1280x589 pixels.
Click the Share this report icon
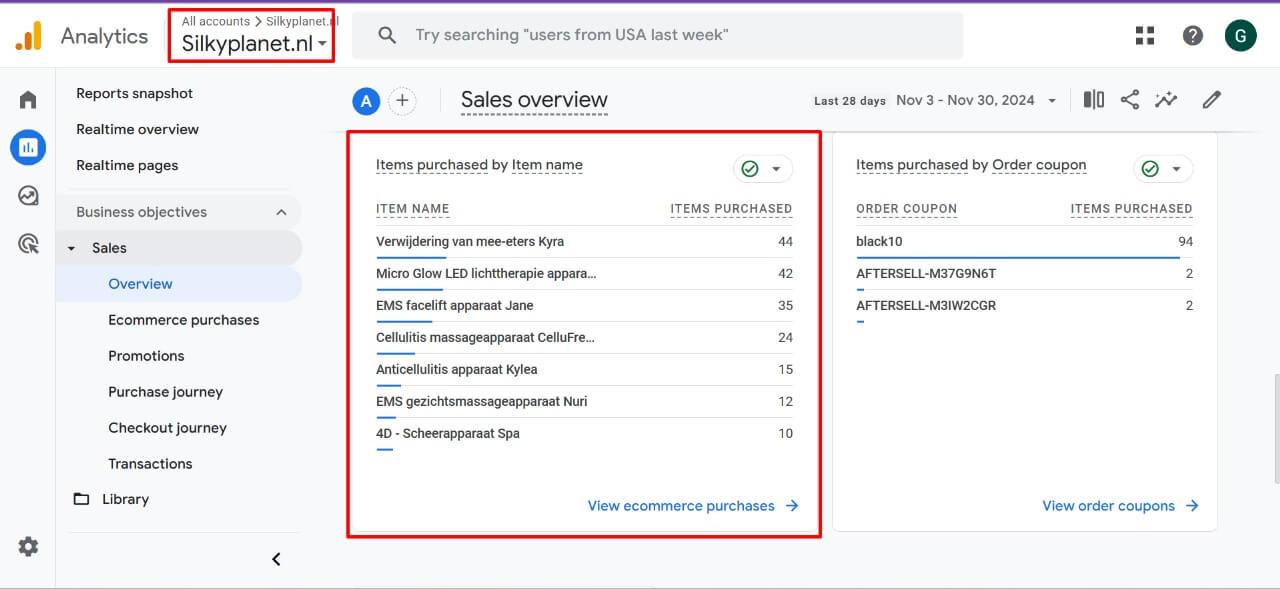[1129, 100]
